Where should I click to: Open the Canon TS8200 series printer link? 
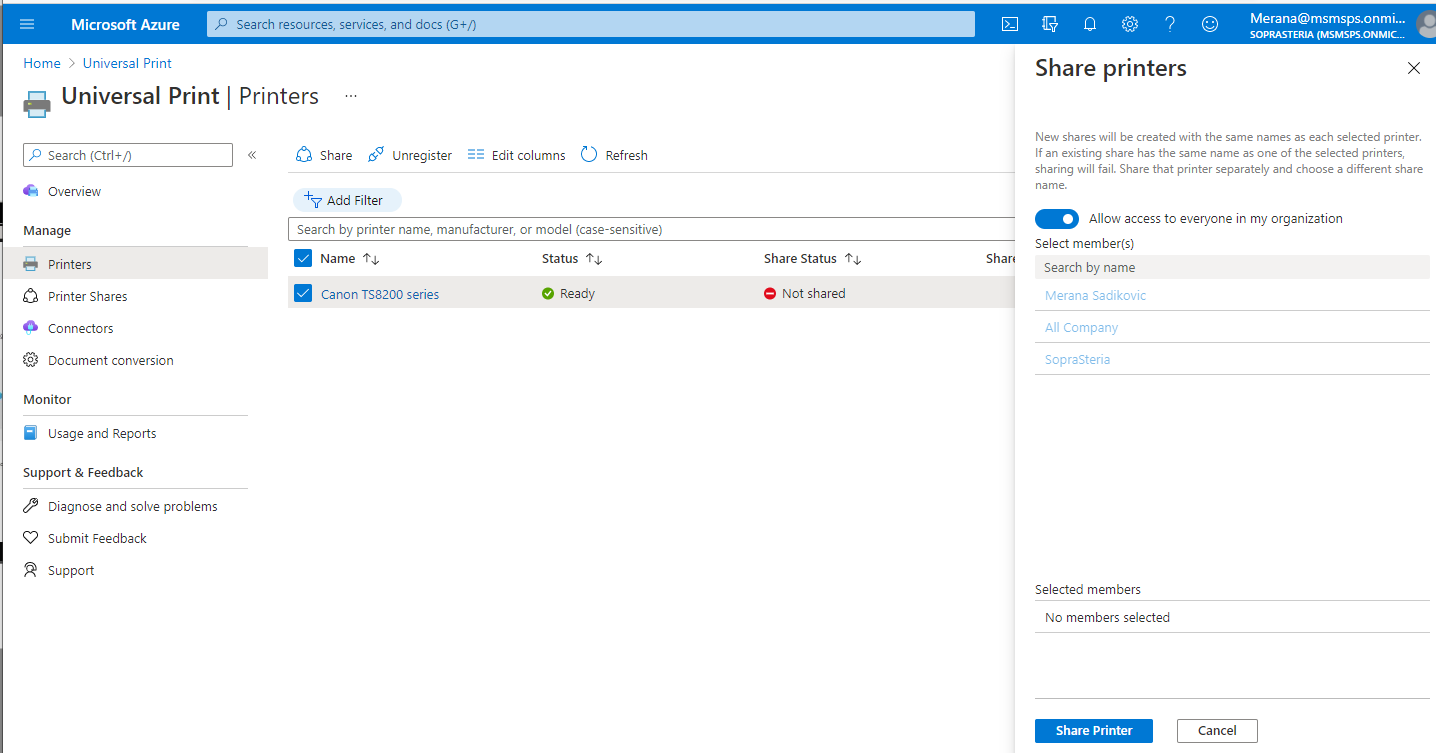click(x=380, y=294)
